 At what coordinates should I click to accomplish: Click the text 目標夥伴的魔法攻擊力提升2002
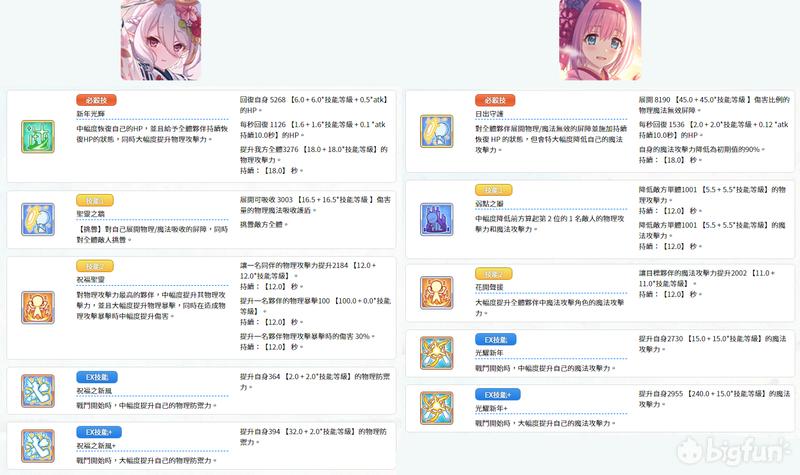696,273
